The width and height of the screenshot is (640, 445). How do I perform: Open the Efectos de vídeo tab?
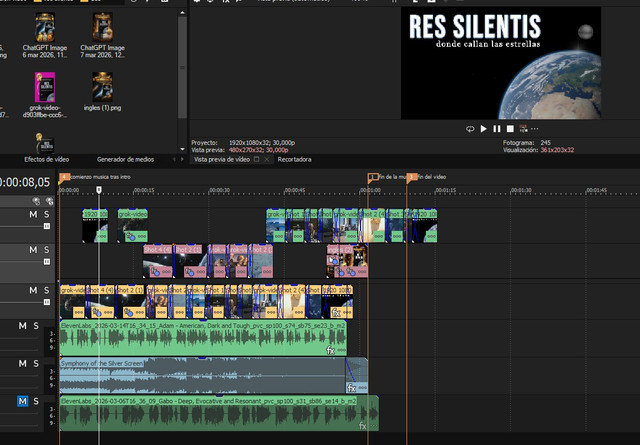[x=46, y=159]
